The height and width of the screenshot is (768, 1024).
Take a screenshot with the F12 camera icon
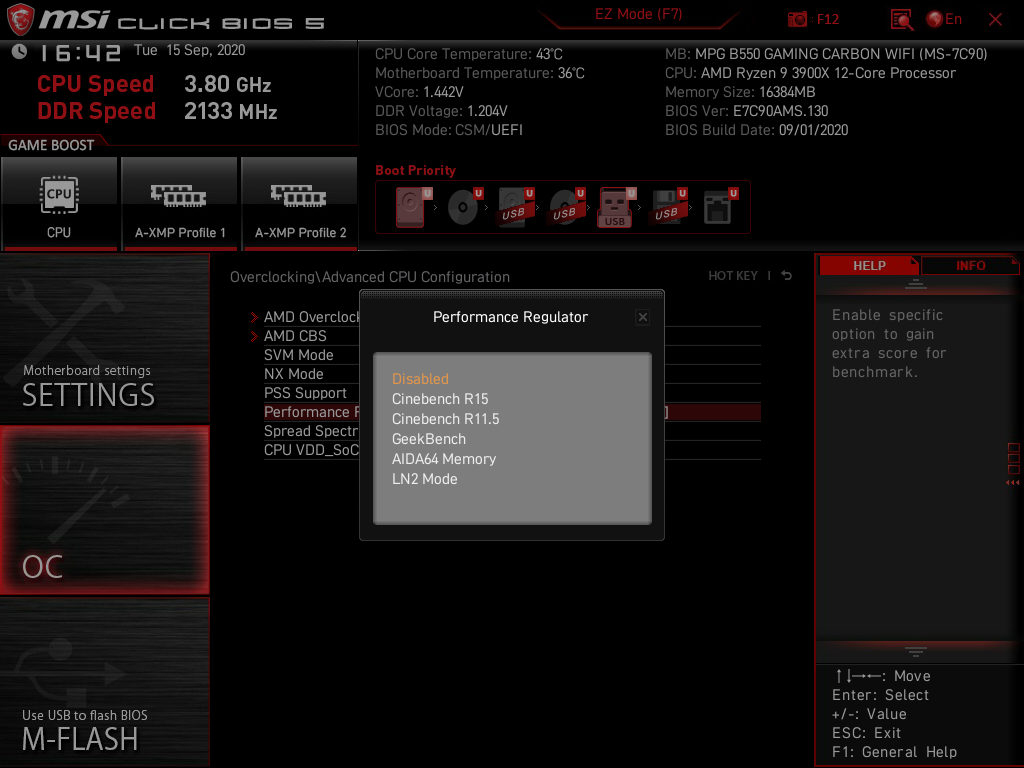pos(797,20)
